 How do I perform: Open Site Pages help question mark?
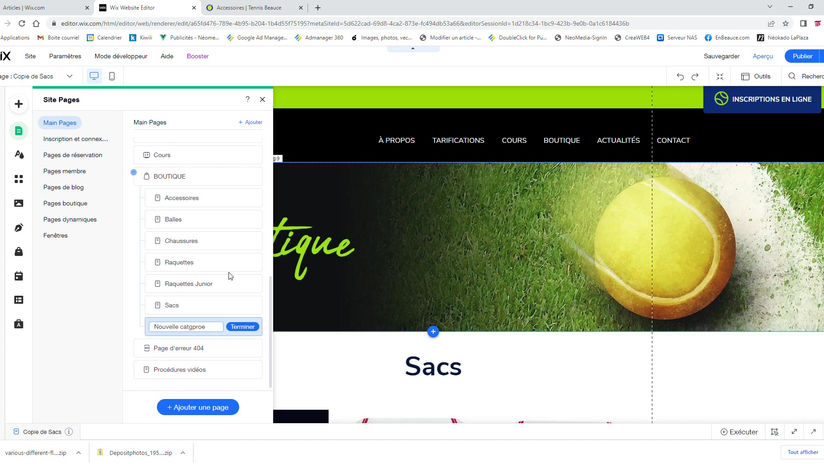click(248, 99)
